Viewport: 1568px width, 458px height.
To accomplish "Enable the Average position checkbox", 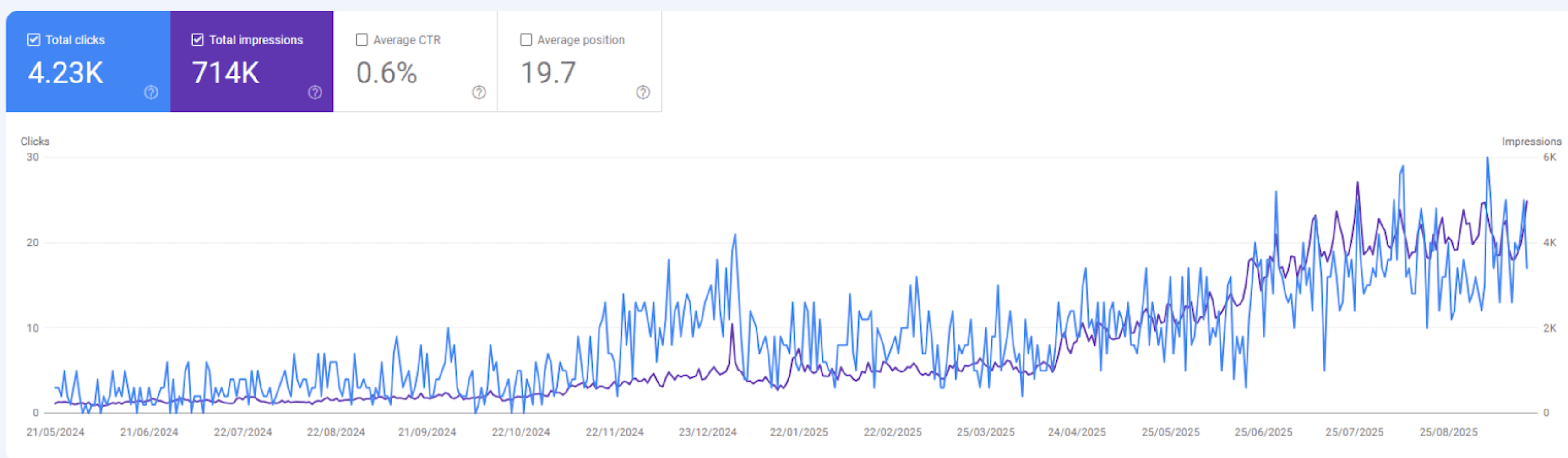I will pos(526,39).
